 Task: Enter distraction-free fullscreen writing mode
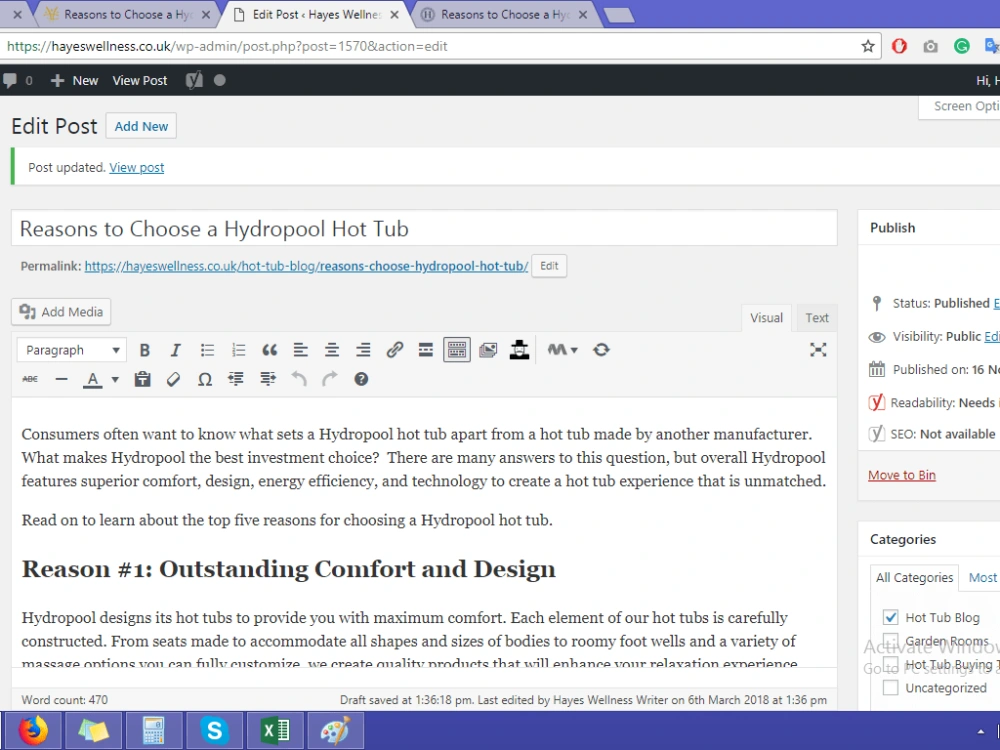[x=818, y=349]
